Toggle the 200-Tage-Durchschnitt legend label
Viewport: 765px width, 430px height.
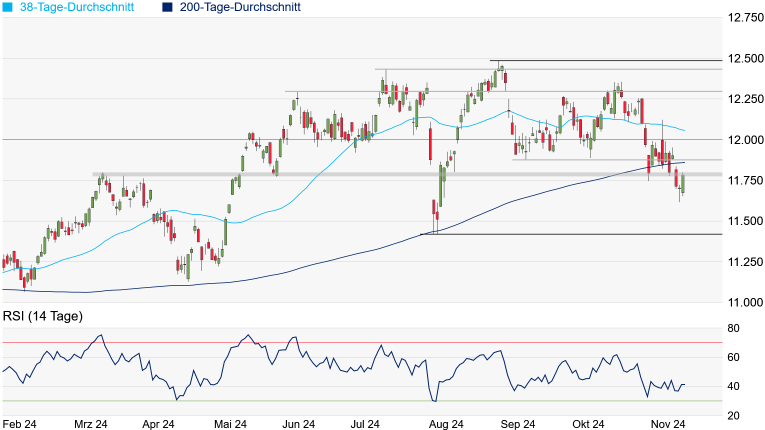pyautogui.click(x=237, y=8)
